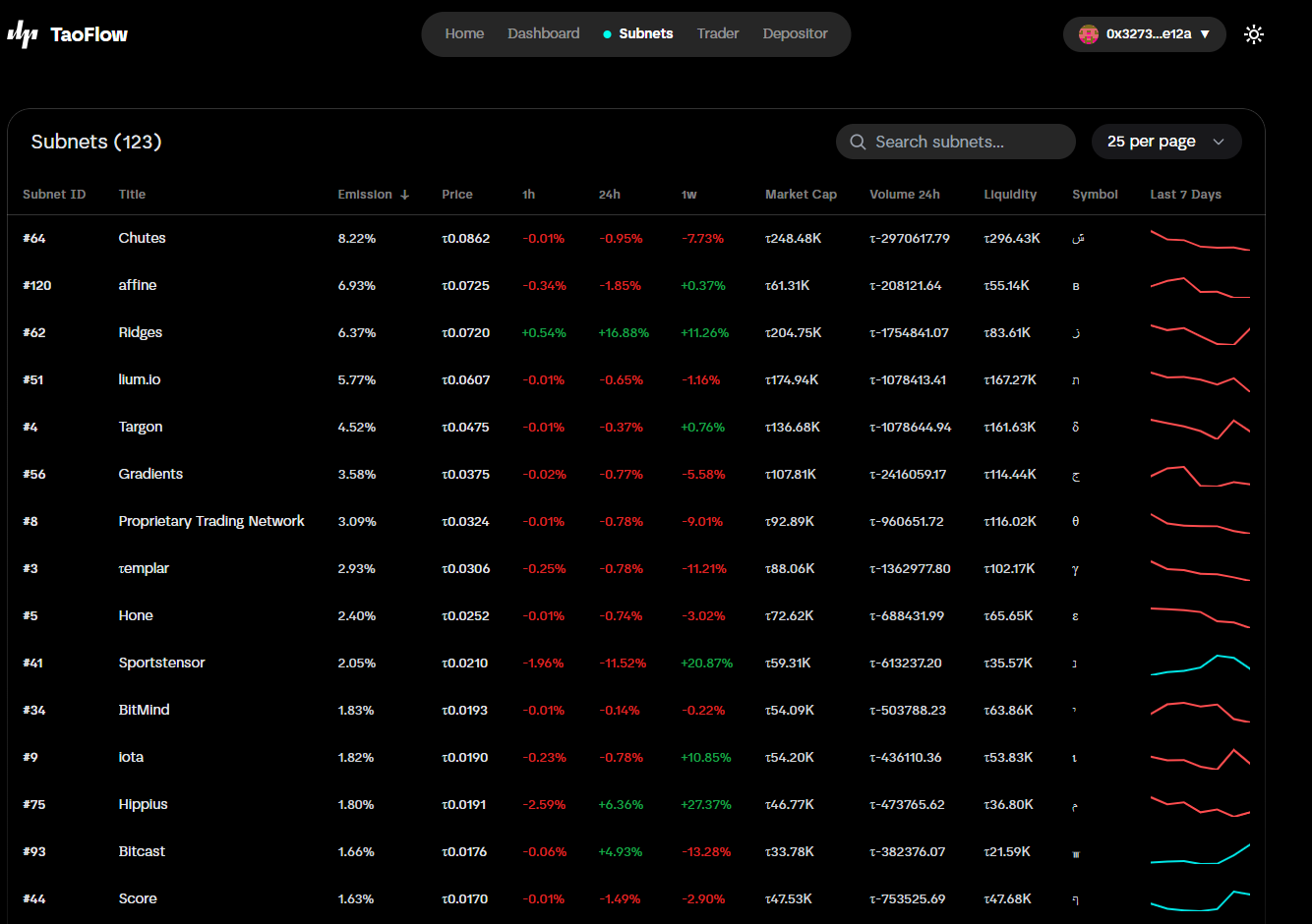Sort table by Volume 24h column
Image resolution: width=1312 pixels, height=924 pixels.
(x=904, y=195)
